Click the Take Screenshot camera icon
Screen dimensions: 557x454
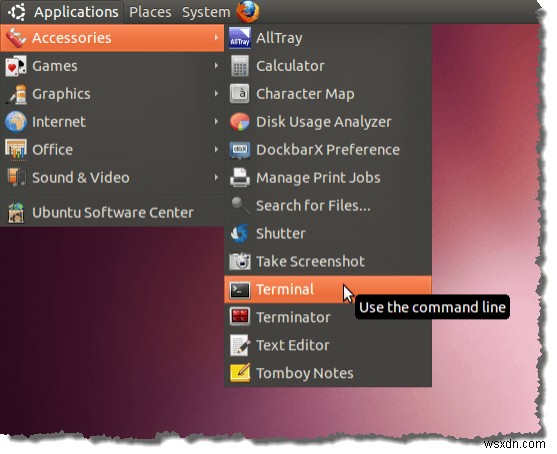[x=240, y=261]
